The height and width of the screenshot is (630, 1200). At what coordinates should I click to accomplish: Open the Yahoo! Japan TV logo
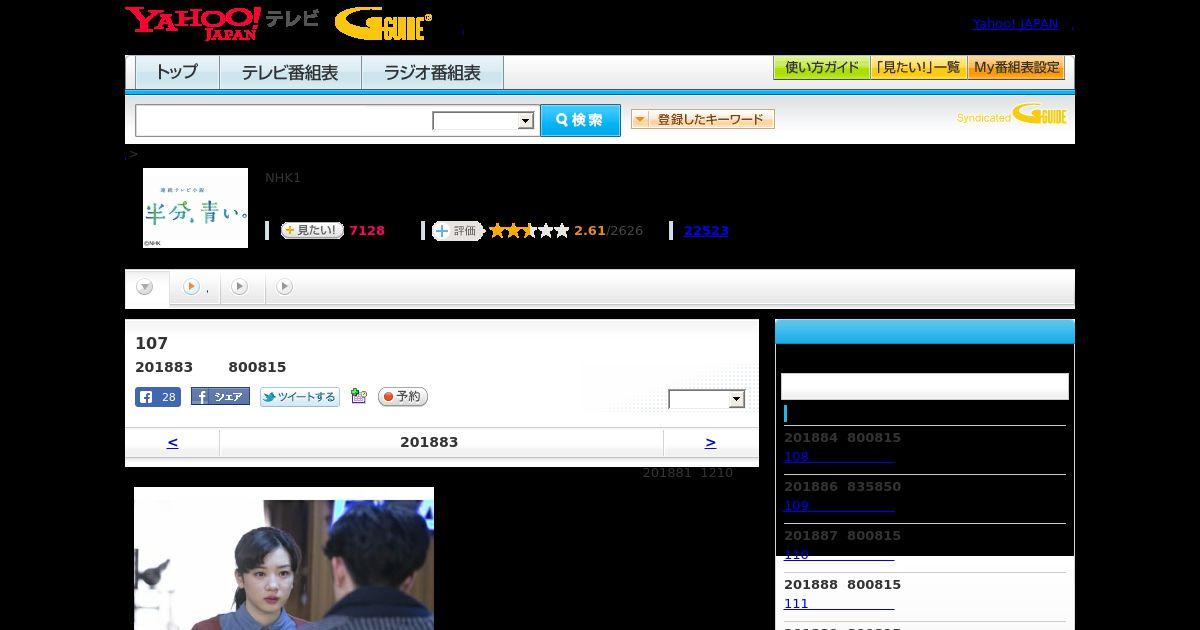click(222, 23)
